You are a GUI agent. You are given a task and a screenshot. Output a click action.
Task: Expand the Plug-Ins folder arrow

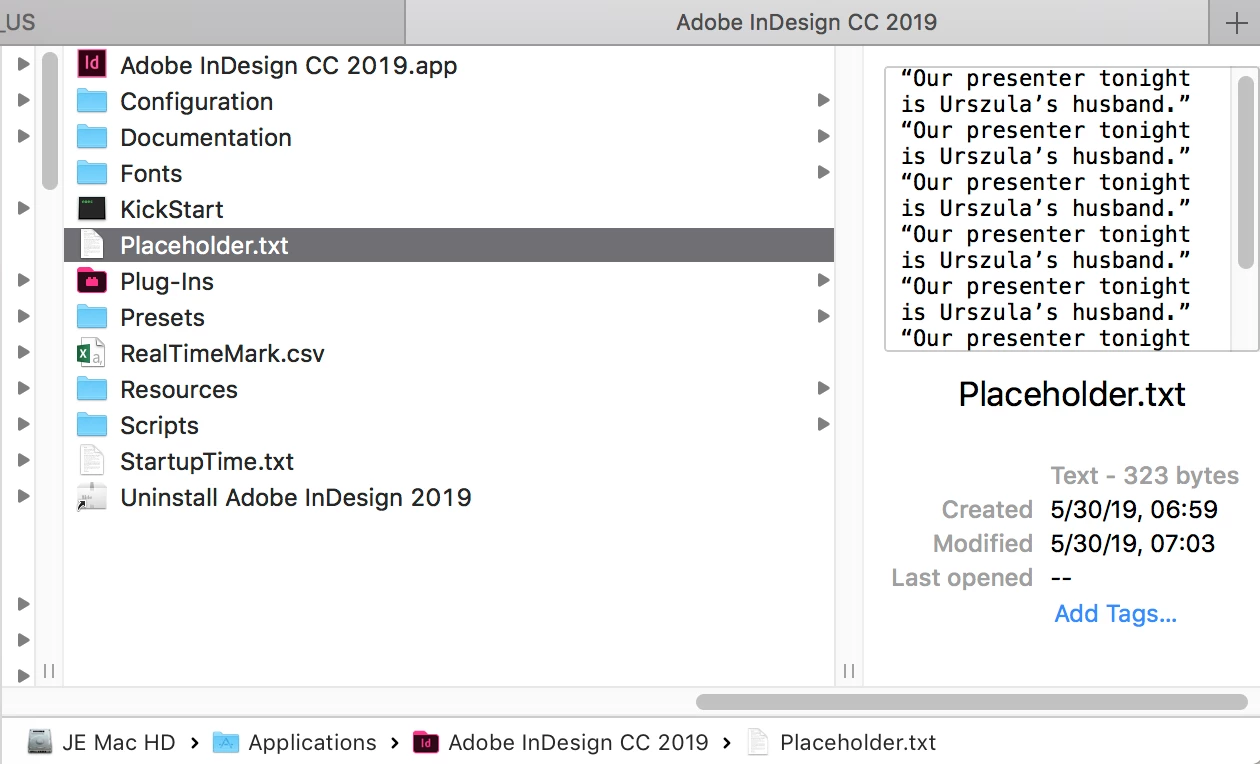coord(823,280)
